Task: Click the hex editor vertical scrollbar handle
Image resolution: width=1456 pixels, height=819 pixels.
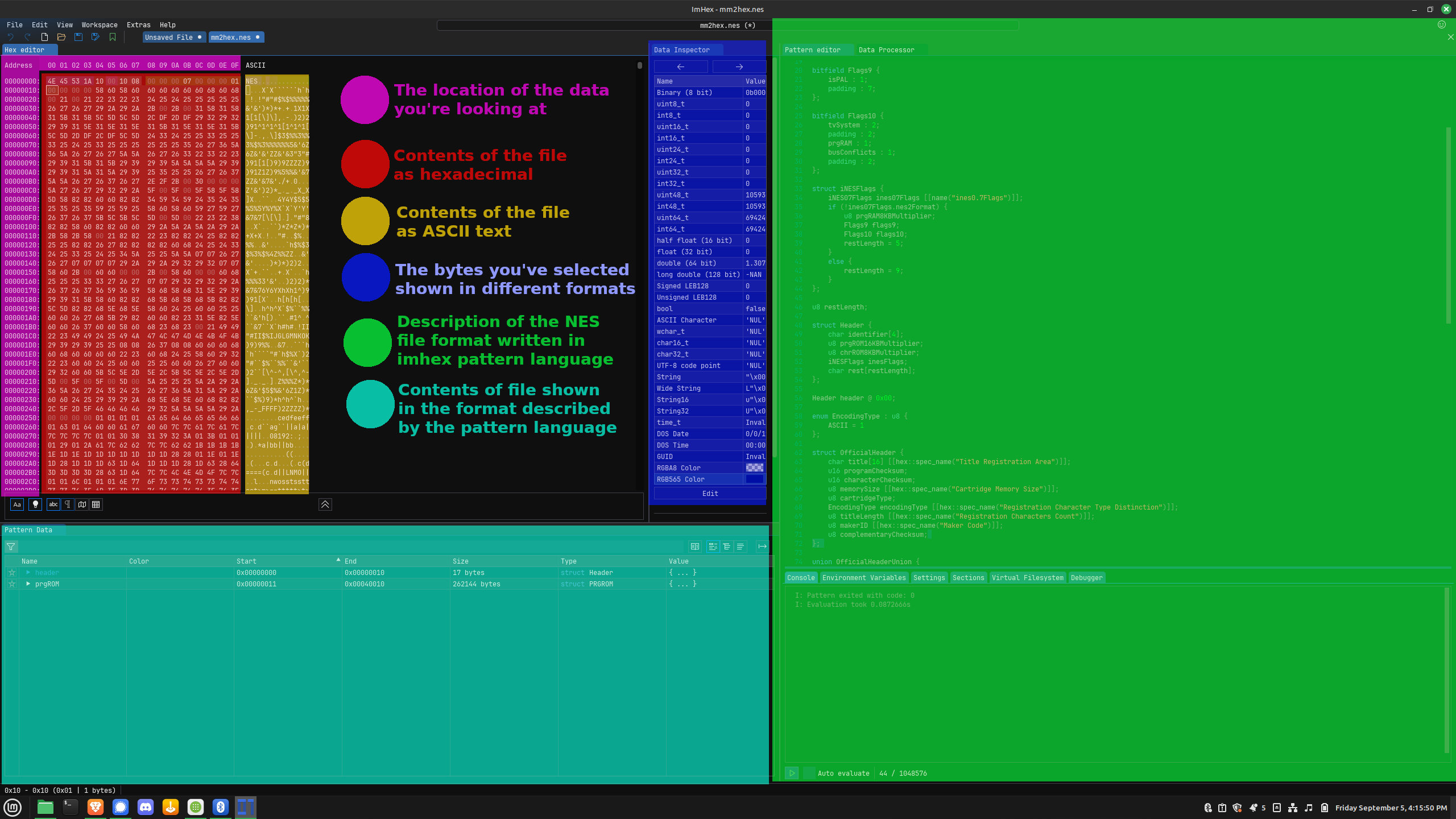Action: click(640, 65)
